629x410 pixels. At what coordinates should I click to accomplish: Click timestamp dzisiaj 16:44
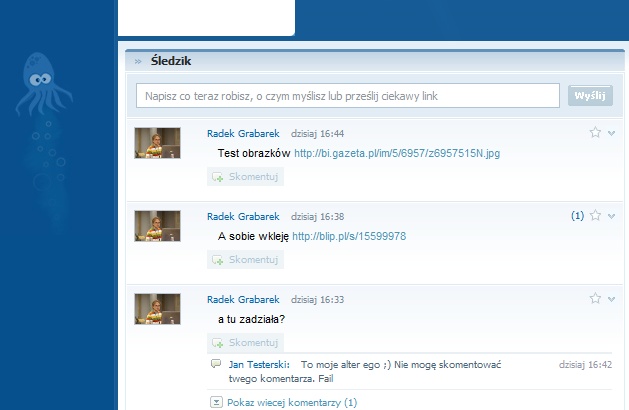click(x=317, y=134)
